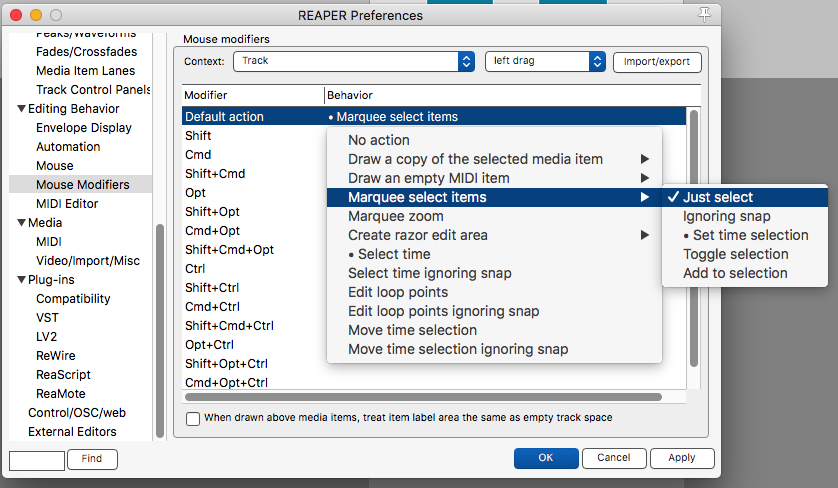
Task: Collapse the Editing Behavior tree section
Action: (x=21, y=109)
